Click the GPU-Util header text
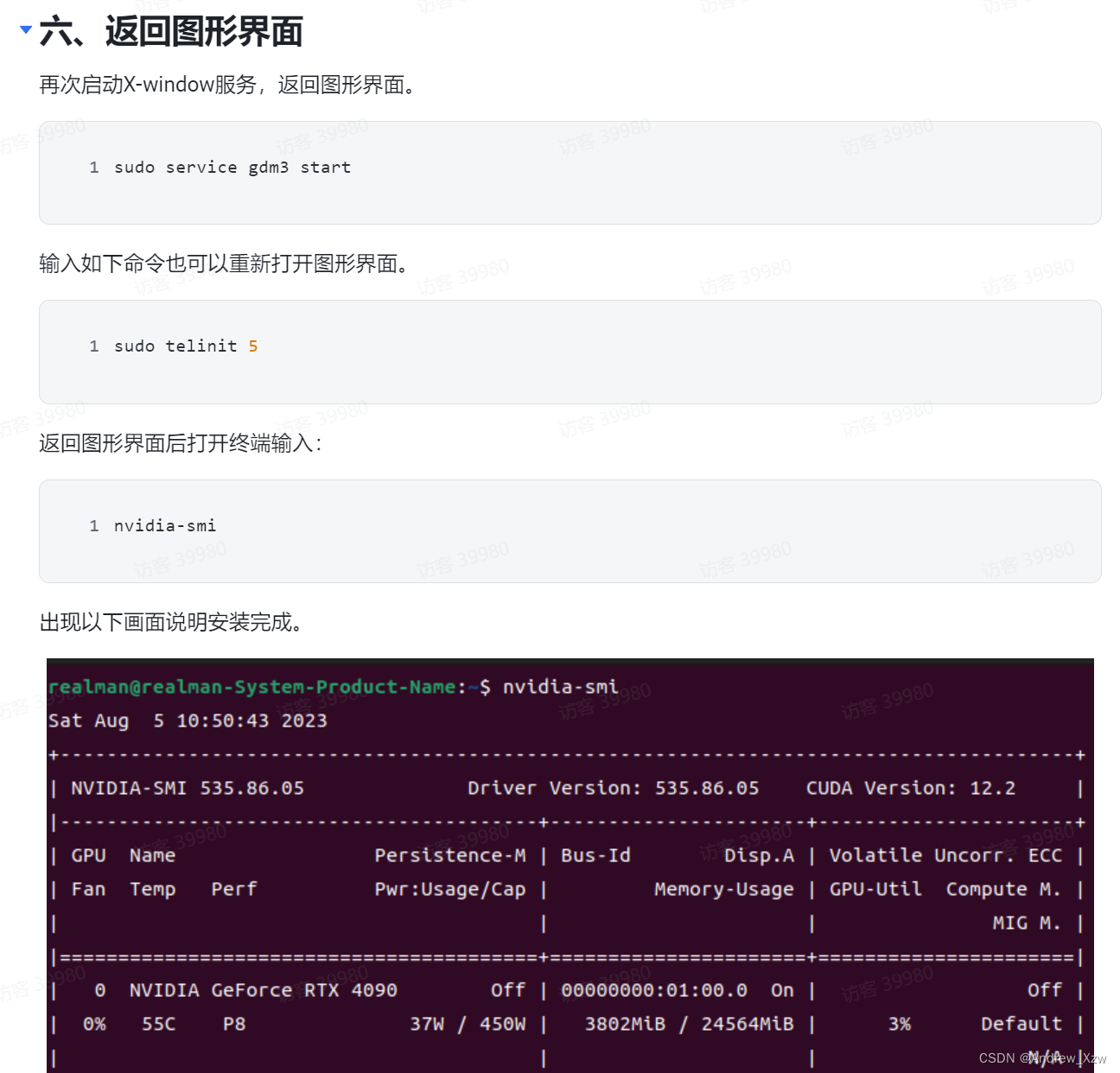This screenshot has width=1120, height=1073. (875, 889)
